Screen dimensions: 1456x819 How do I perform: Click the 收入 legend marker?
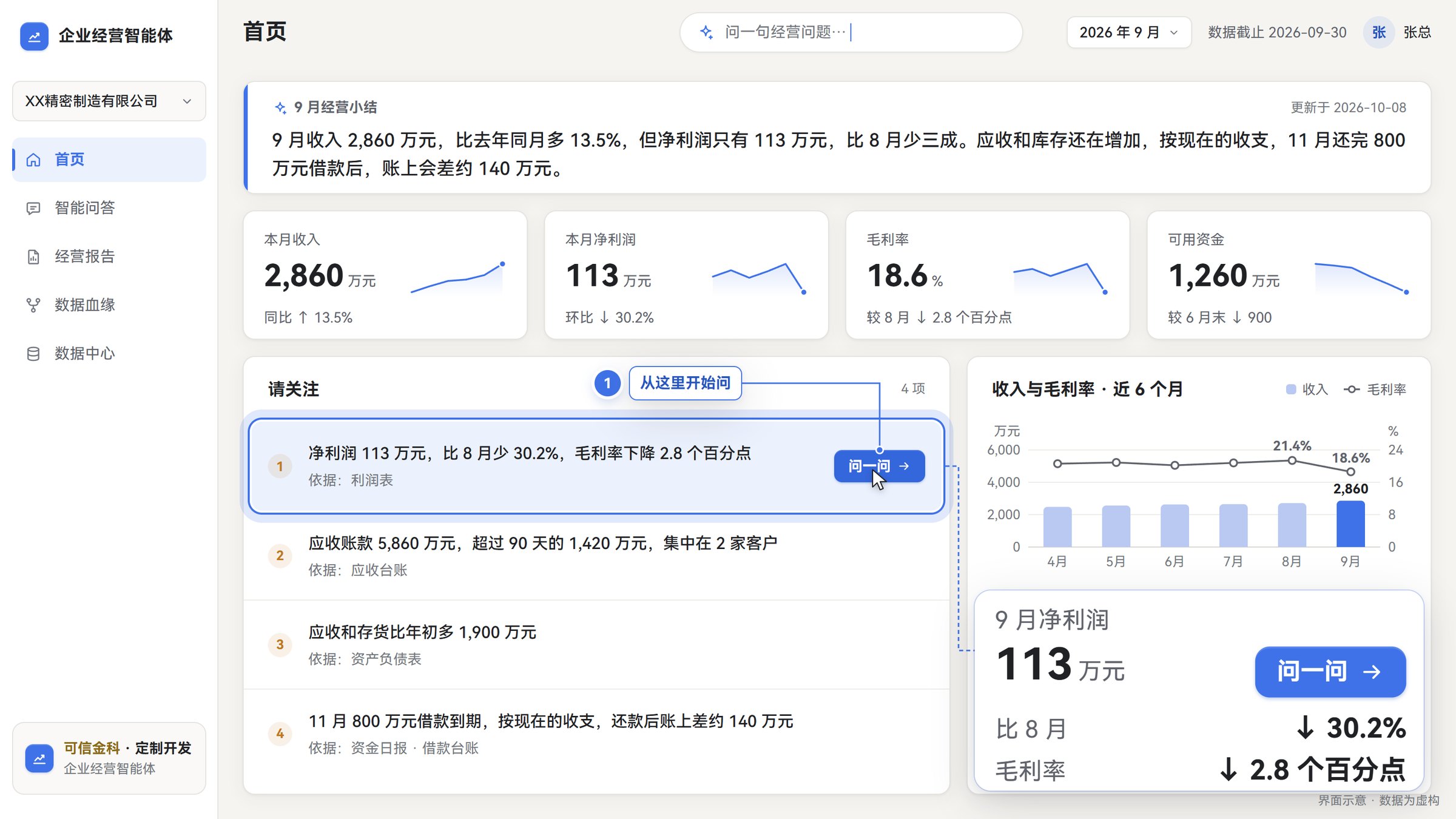[1291, 389]
